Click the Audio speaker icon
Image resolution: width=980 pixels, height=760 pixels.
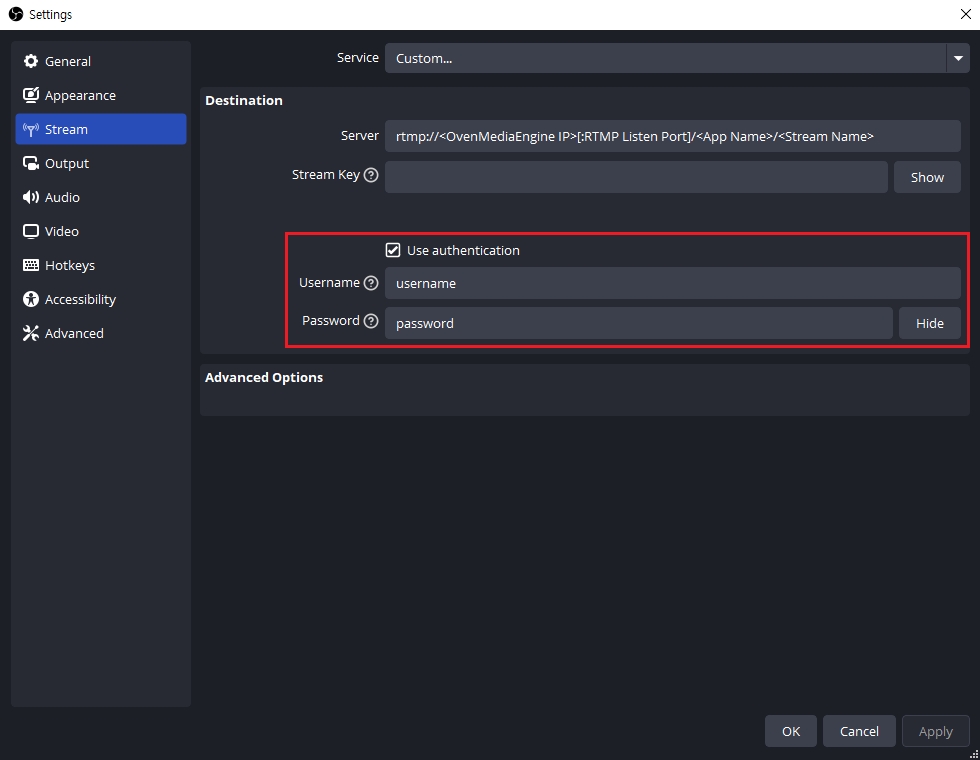coord(31,198)
